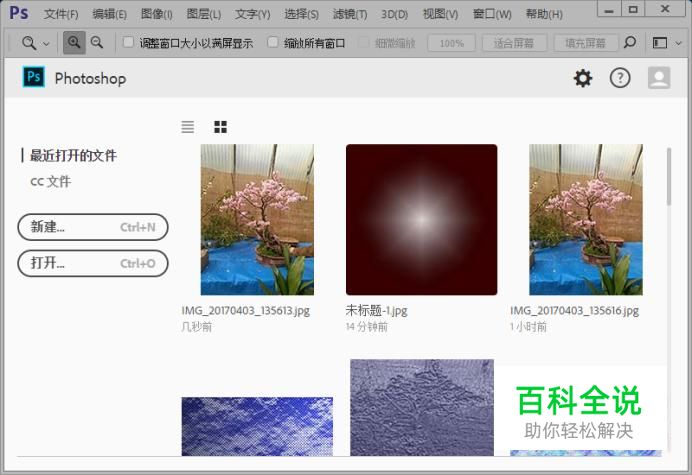The image size is (692, 475).
Task: Open the 图层(L) menu
Action: pyautogui.click(x=203, y=14)
